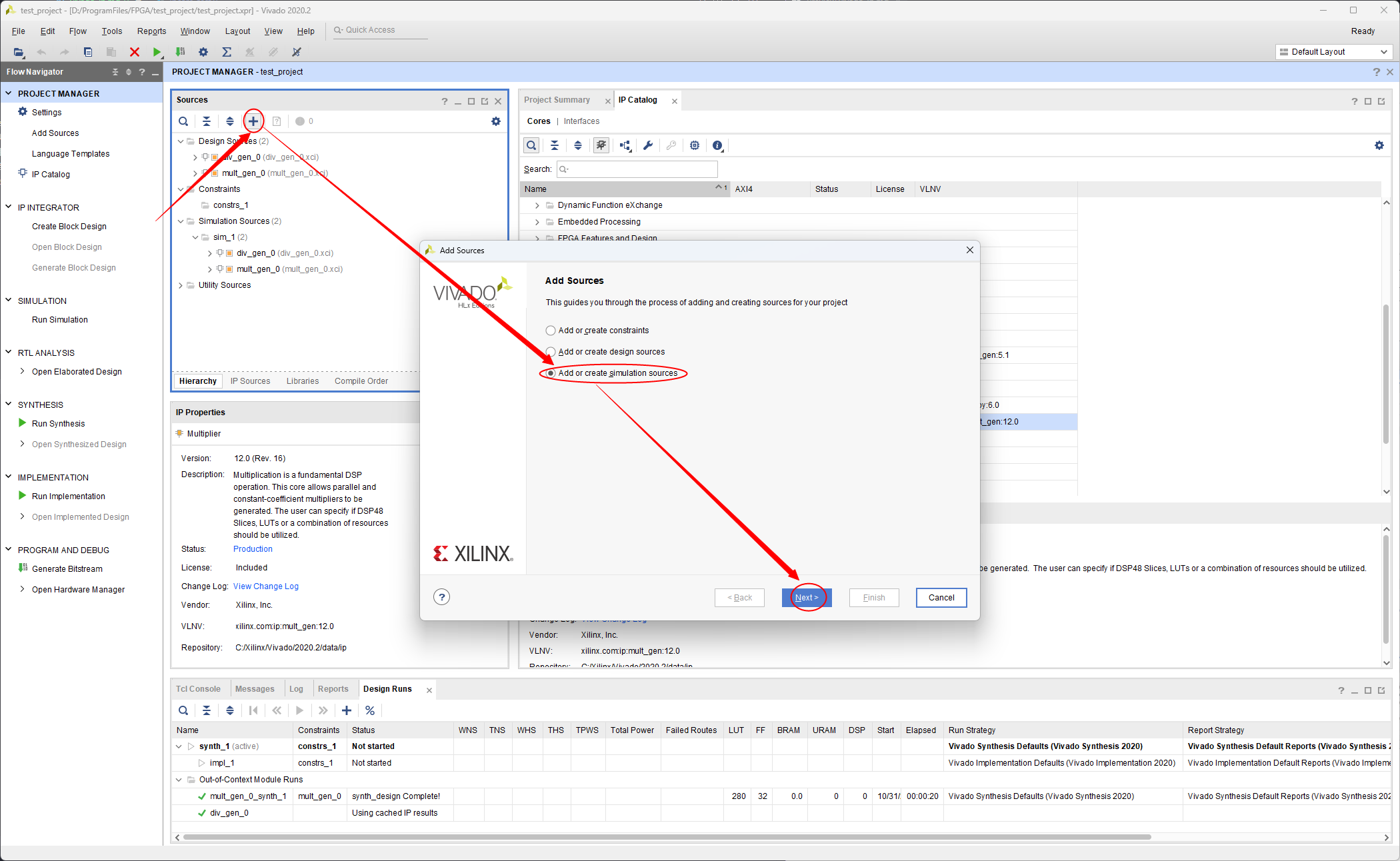Select Add or create constraints option
Image resolution: width=1400 pixels, height=861 pixels.
tap(551, 331)
